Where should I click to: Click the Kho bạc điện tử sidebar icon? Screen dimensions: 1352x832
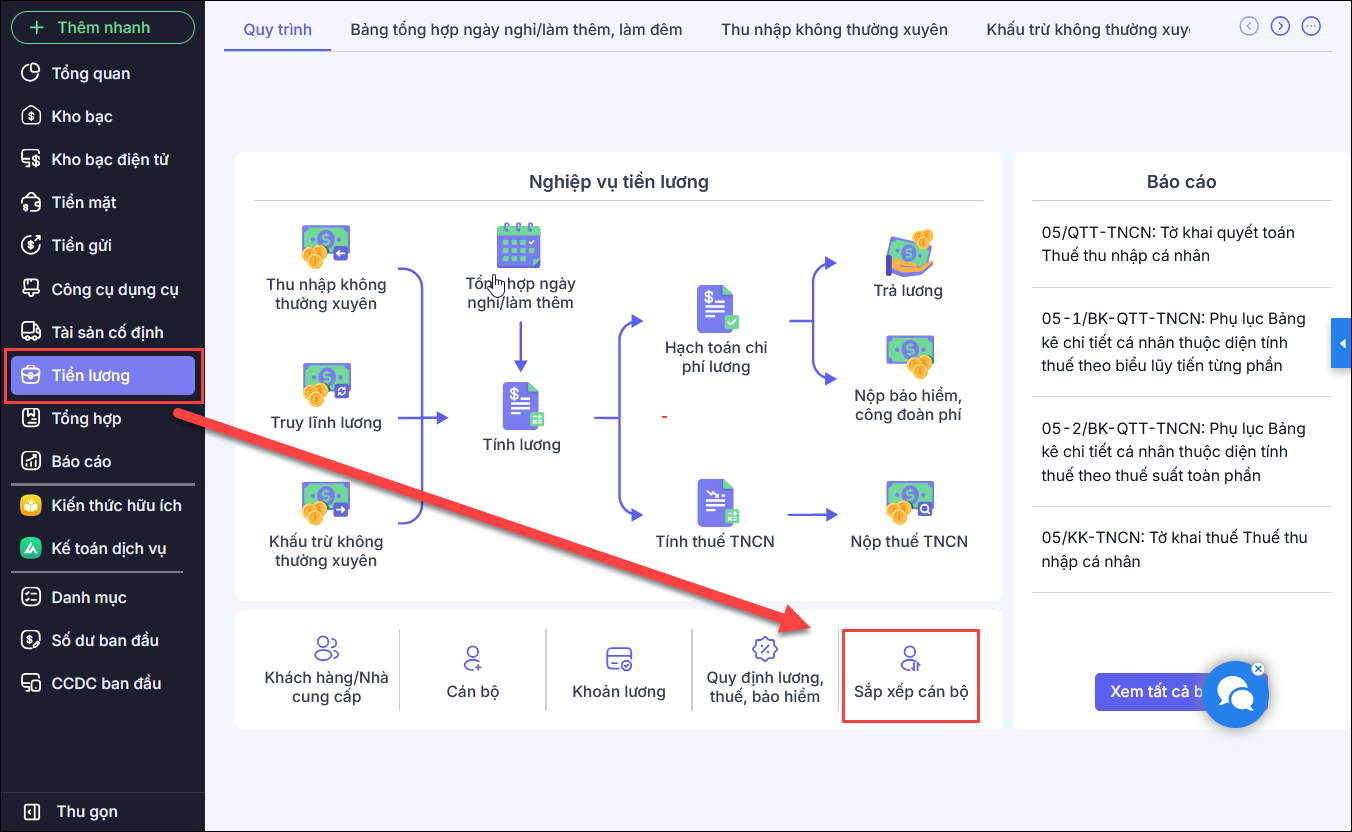coord(31,159)
